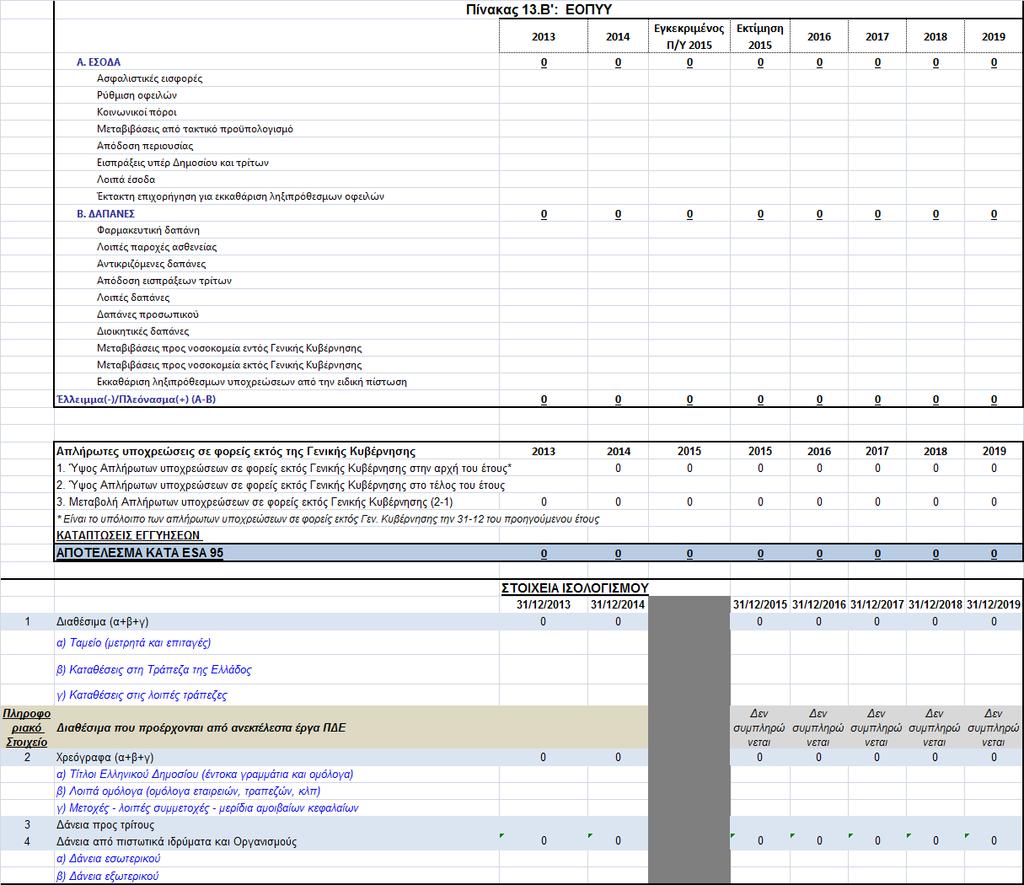This screenshot has width=1024, height=885.
Task: Select 'Δάνεια από πιστωτικά ιδρύματα και Οργανισμούς'
Action: click(x=176, y=841)
